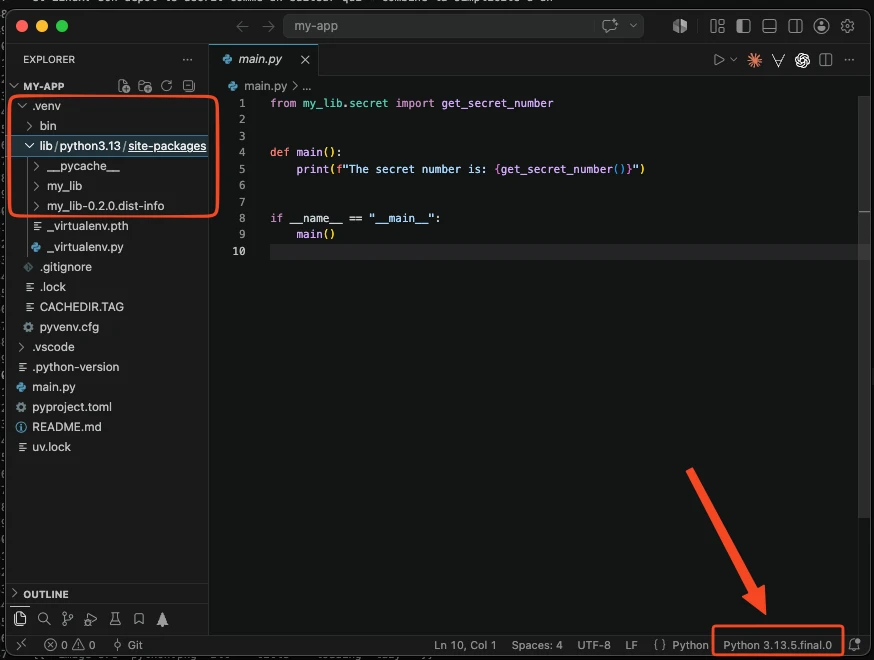Toggle the bottom panel visibility
874x660 pixels.
[x=769, y=26]
